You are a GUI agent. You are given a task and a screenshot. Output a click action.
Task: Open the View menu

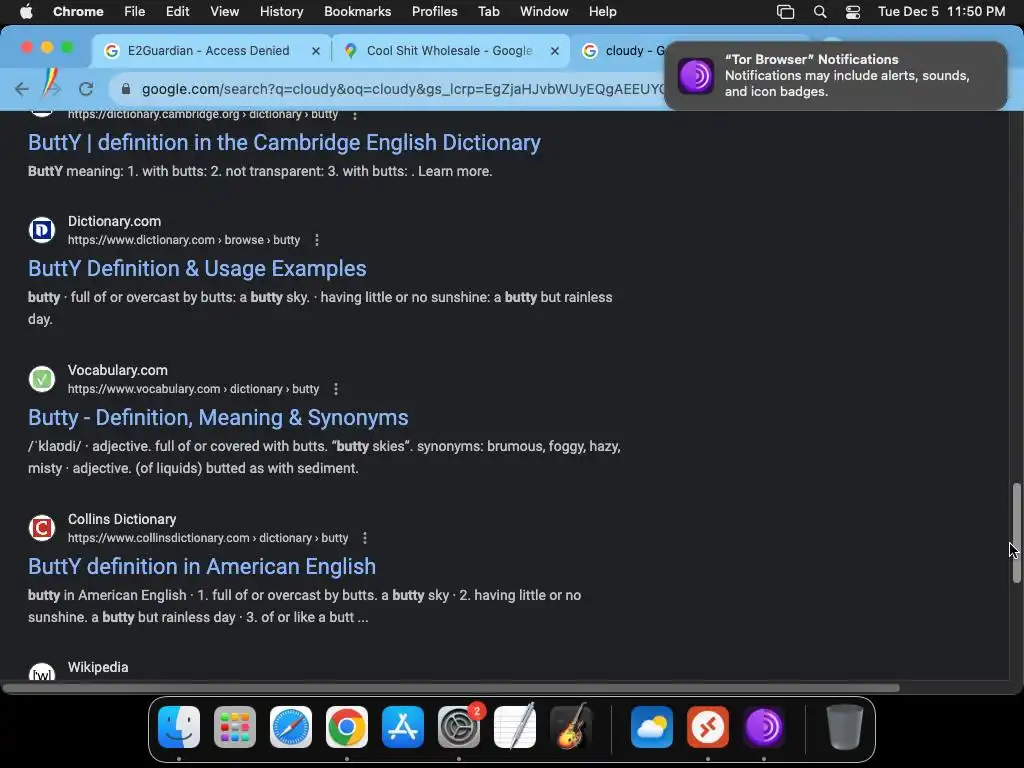click(224, 11)
